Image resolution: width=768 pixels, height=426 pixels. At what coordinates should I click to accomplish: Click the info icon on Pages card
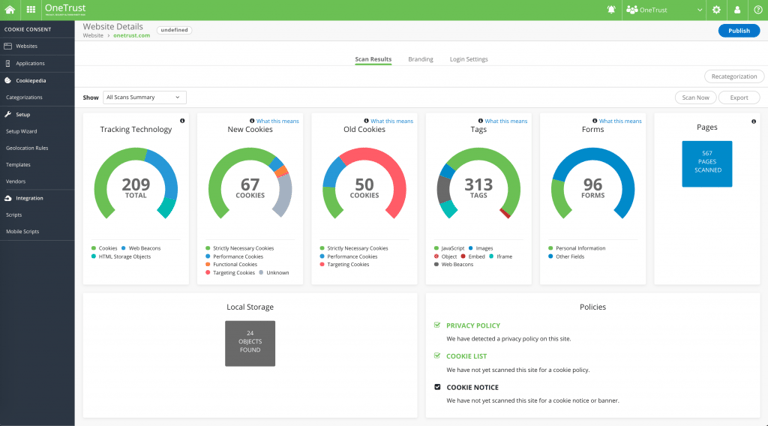point(753,121)
